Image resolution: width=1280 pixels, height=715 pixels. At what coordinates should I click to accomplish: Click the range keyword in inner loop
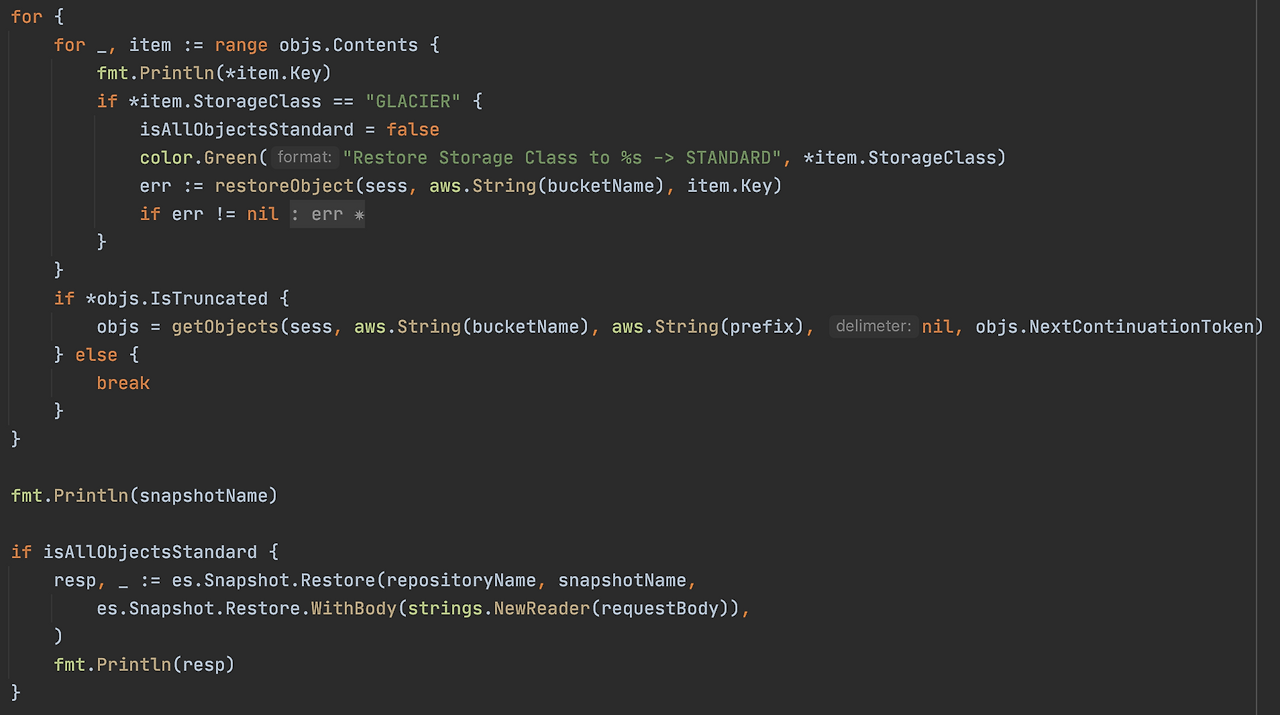[x=241, y=45]
